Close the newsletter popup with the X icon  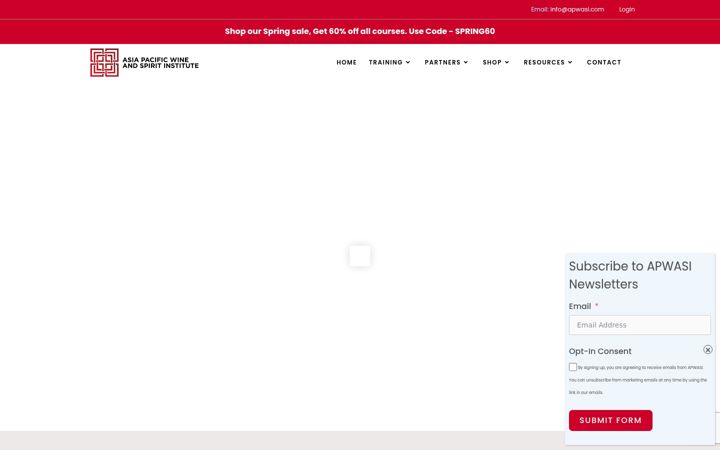click(x=708, y=349)
